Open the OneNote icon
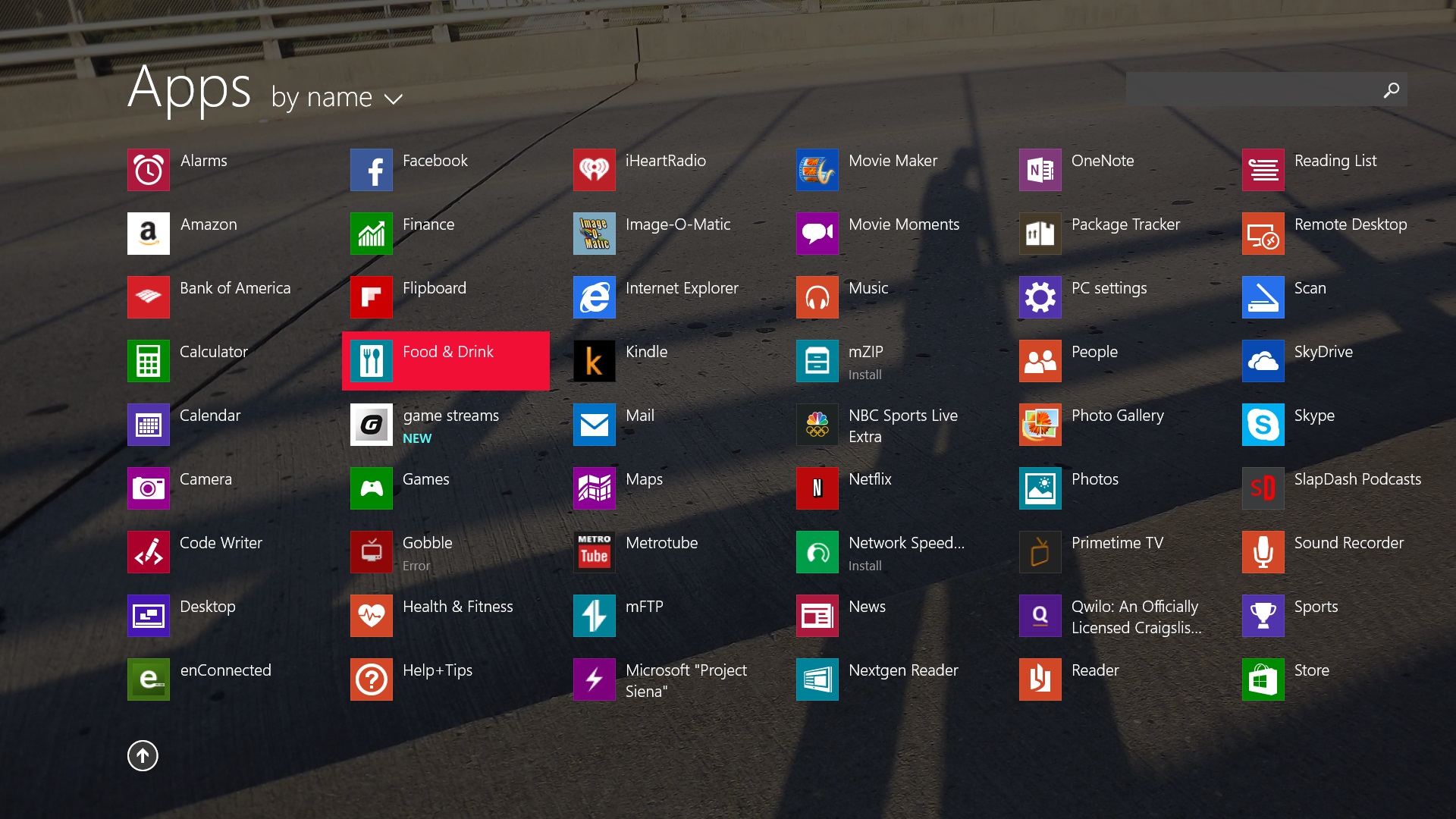 [1040, 170]
